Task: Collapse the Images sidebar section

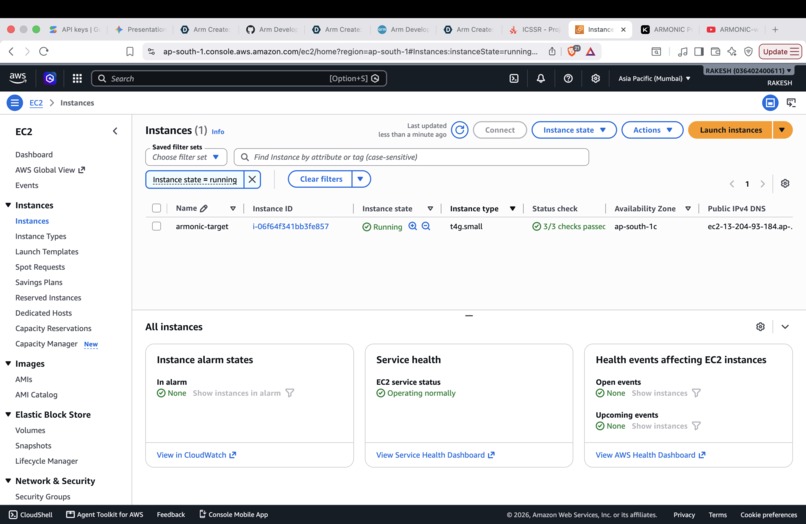Action: [x=8, y=364]
